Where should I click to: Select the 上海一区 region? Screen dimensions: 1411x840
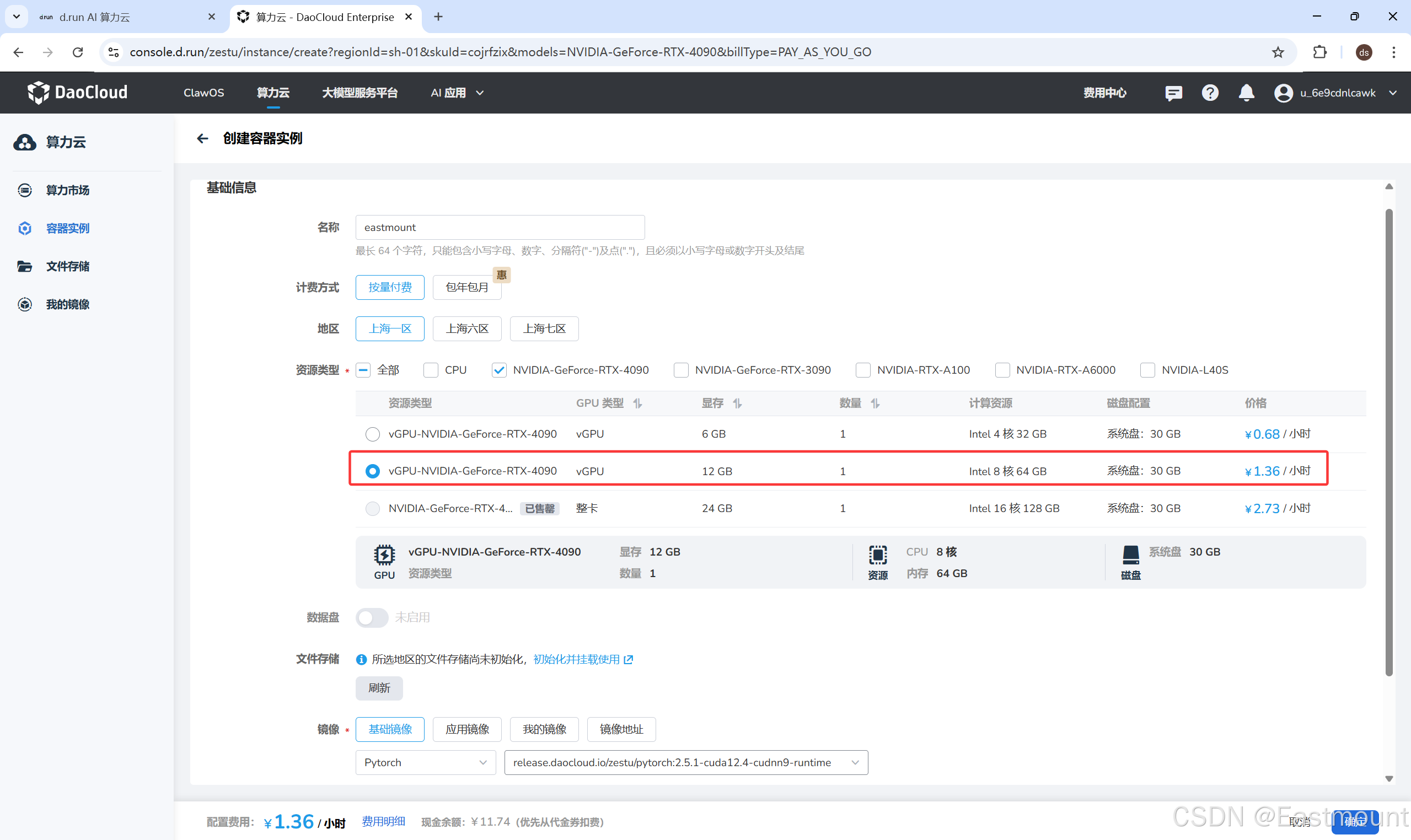(x=390, y=329)
